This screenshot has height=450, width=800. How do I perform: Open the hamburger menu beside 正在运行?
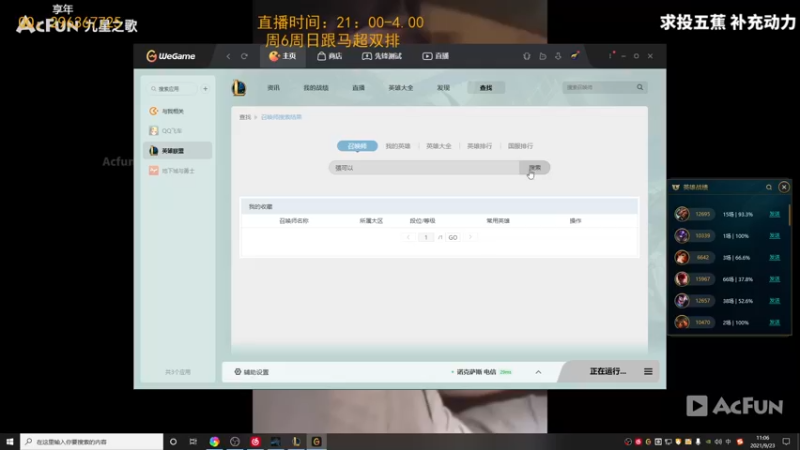(x=648, y=371)
